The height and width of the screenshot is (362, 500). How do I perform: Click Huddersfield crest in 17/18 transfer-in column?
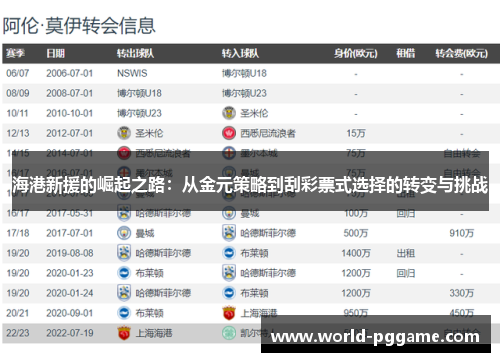click(229, 233)
